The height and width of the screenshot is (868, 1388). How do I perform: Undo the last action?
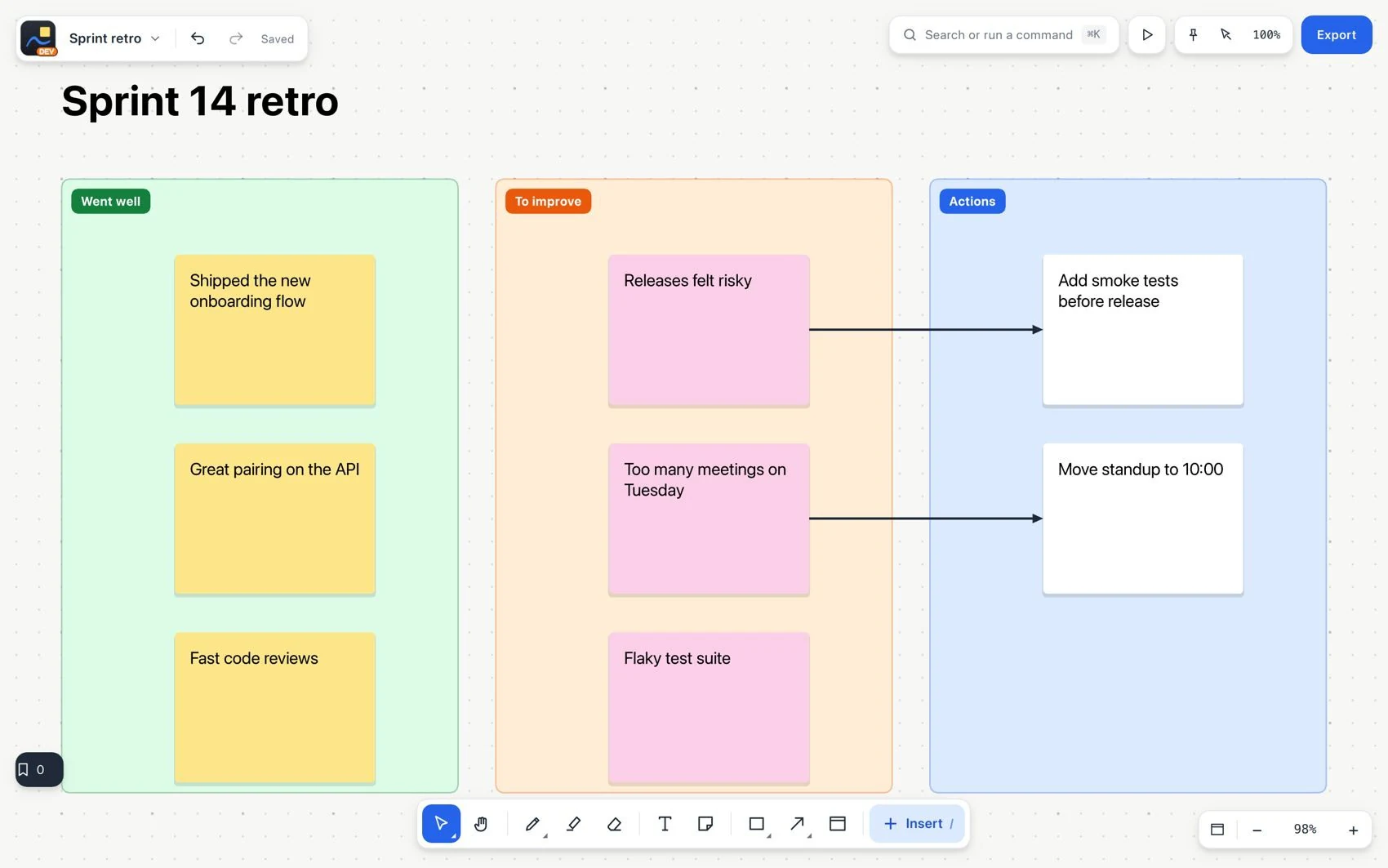[x=198, y=38]
